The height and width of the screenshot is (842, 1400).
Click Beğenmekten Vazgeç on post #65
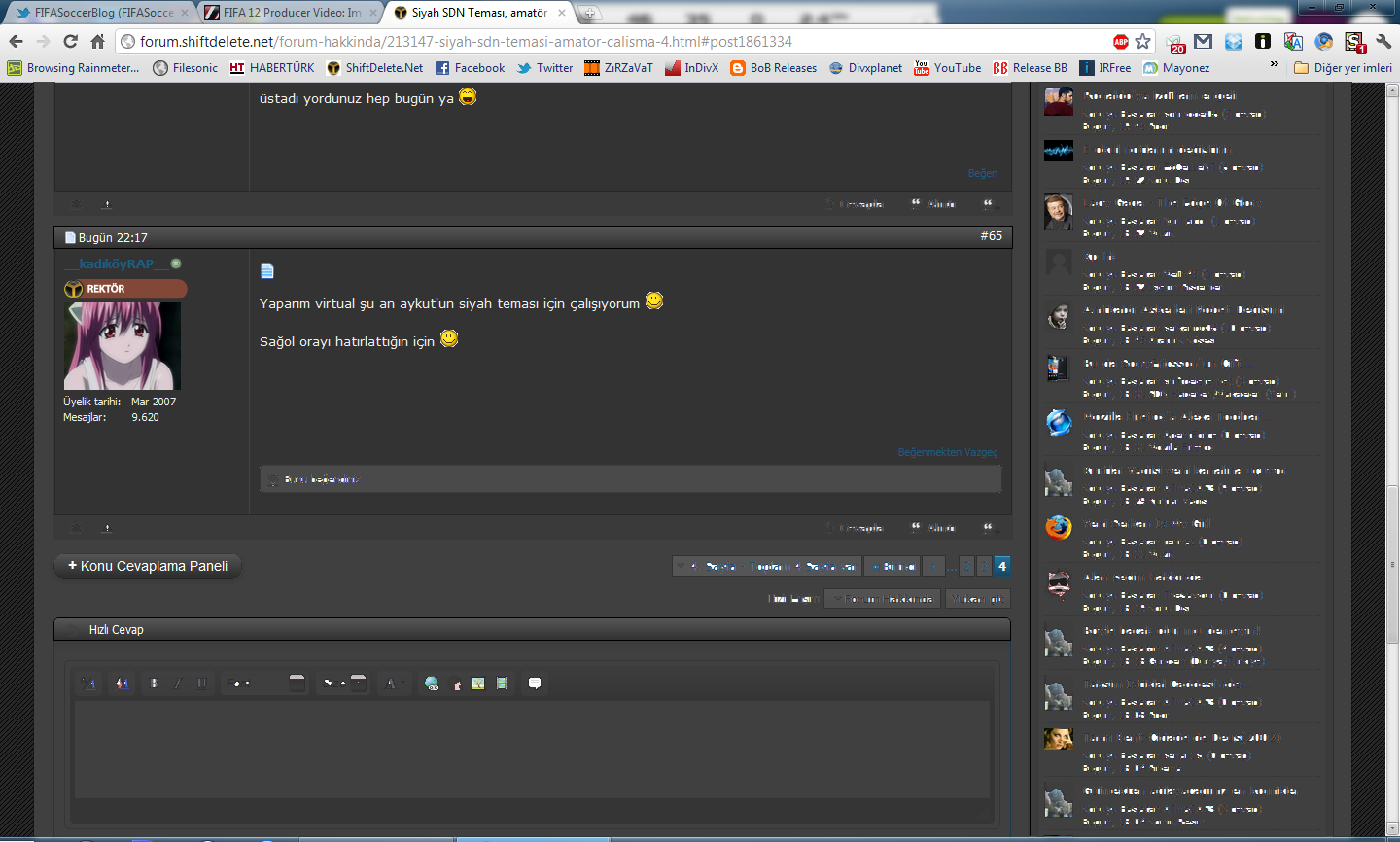point(948,452)
